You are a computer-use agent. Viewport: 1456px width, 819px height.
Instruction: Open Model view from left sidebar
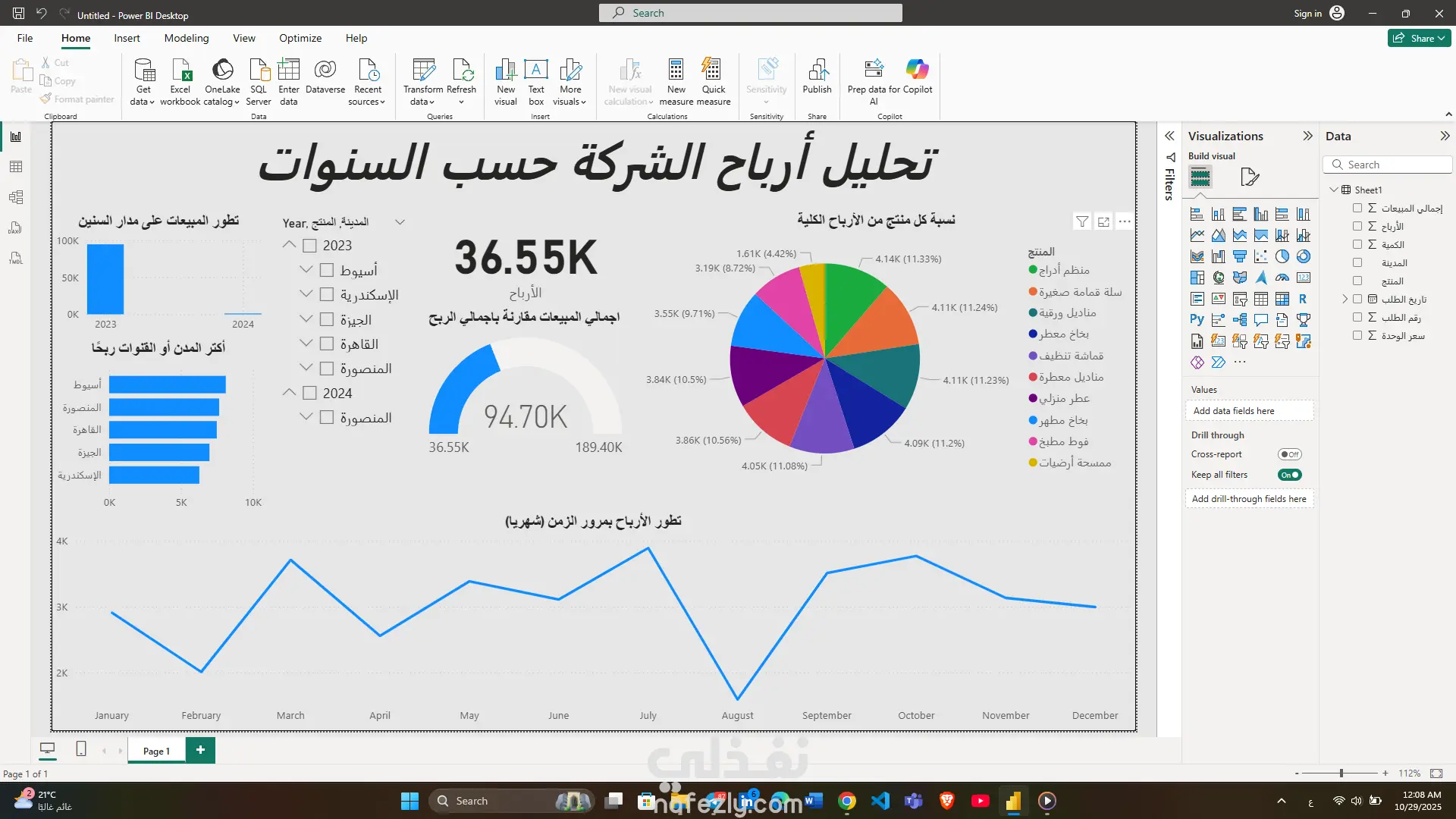tap(16, 197)
